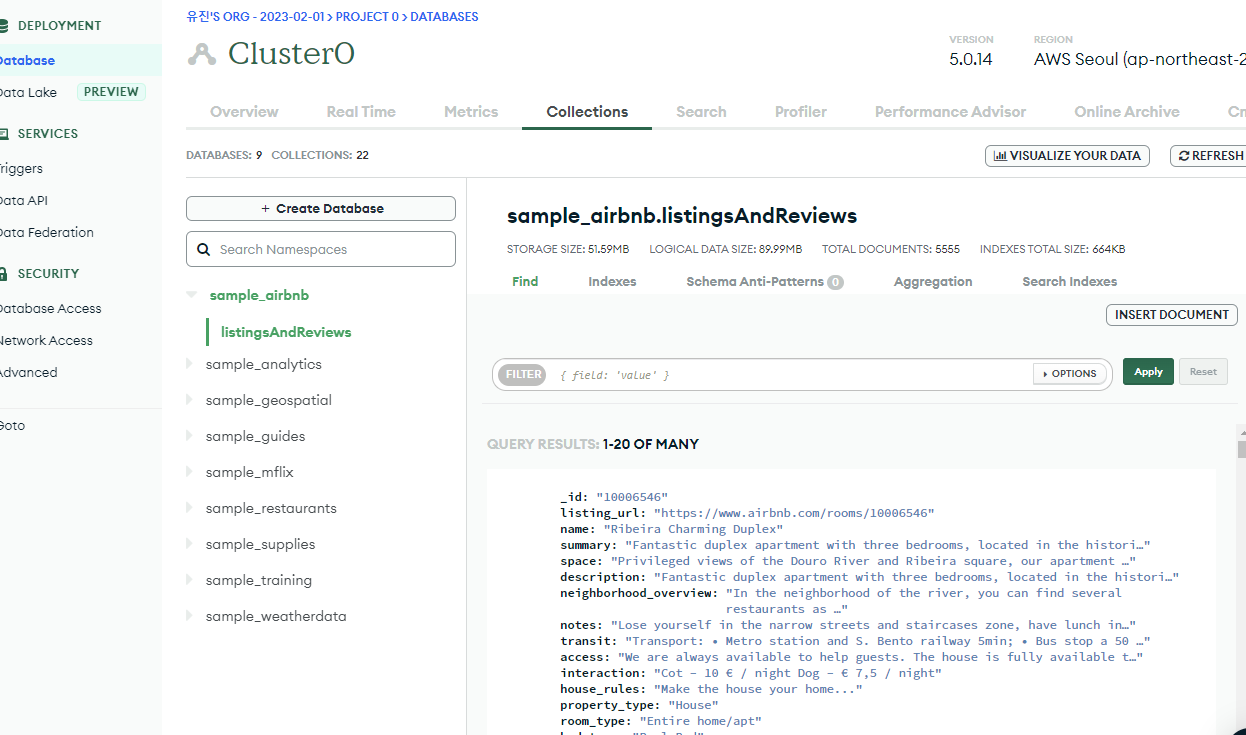Viewport: 1246px width, 735px height.
Task: Click the Security lock icon
Action: [x=4, y=273]
